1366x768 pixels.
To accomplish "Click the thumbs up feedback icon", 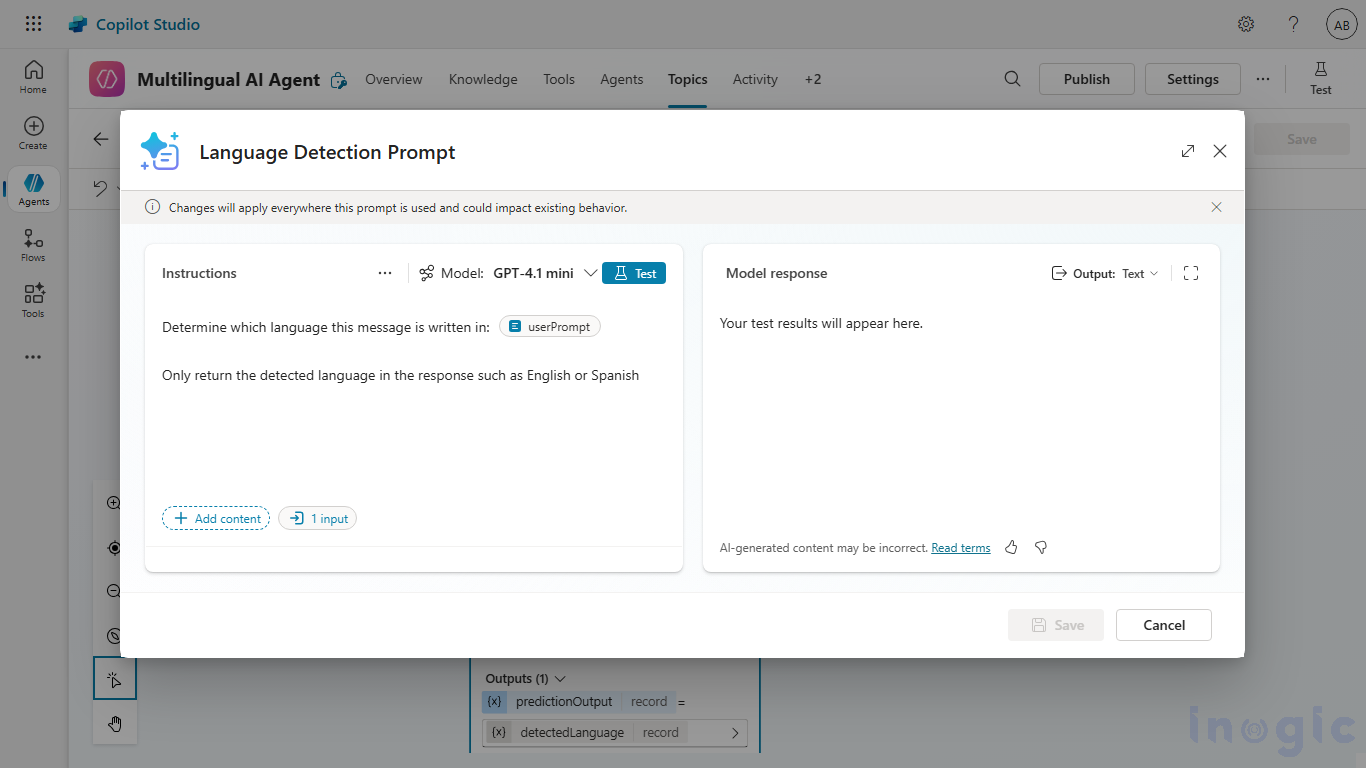I will (x=1011, y=548).
